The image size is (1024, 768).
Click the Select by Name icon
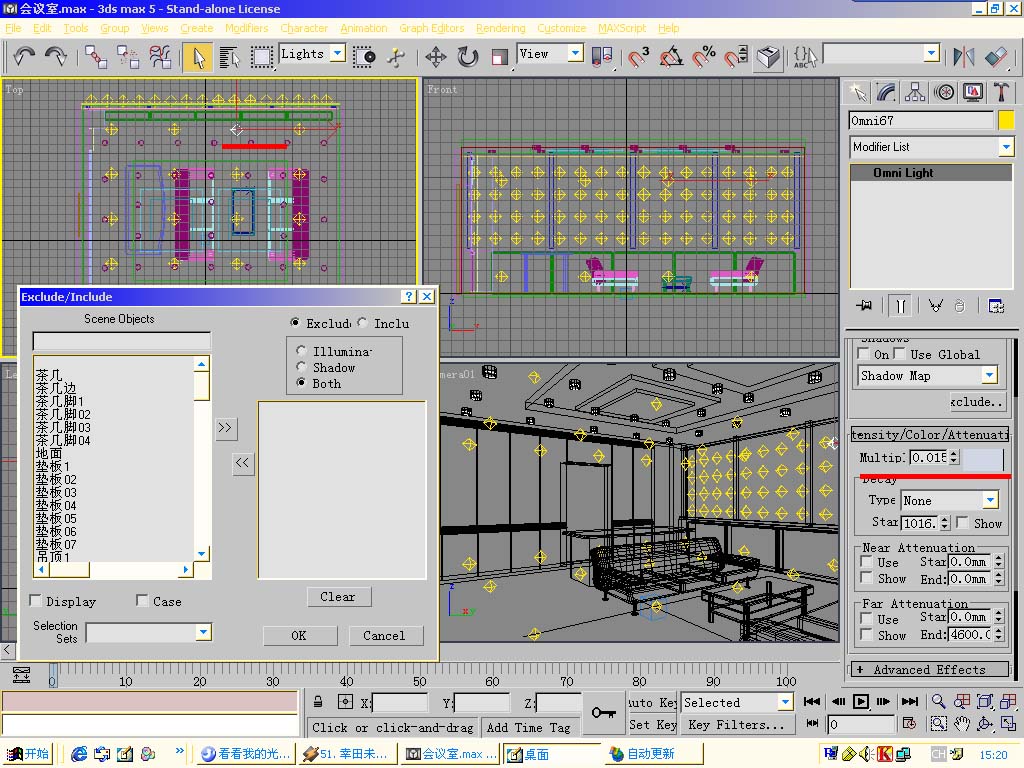click(x=229, y=56)
